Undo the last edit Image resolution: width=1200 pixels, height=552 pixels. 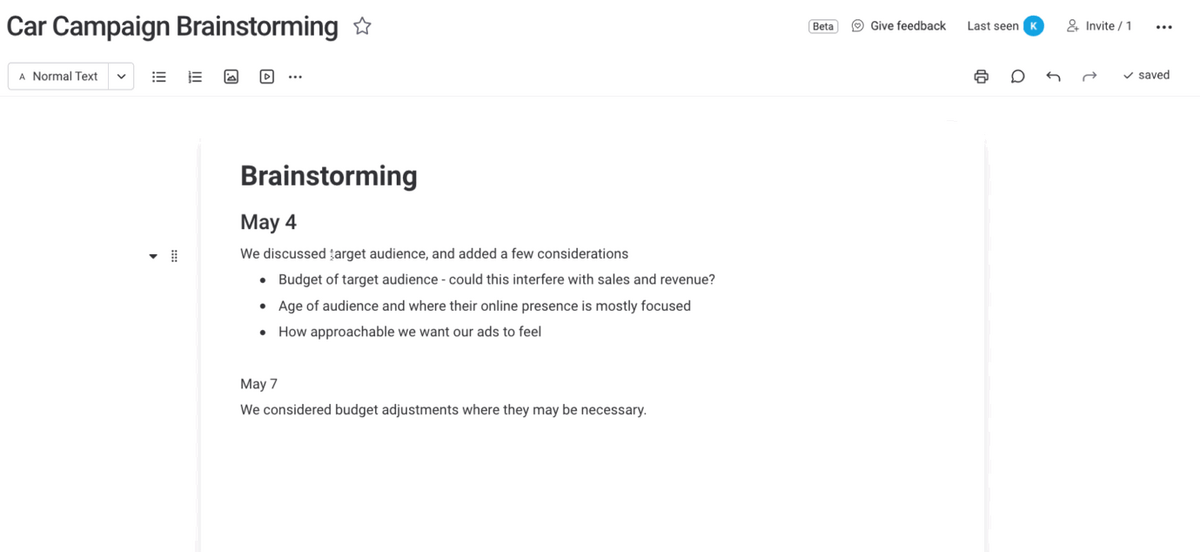pyautogui.click(x=1053, y=76)
